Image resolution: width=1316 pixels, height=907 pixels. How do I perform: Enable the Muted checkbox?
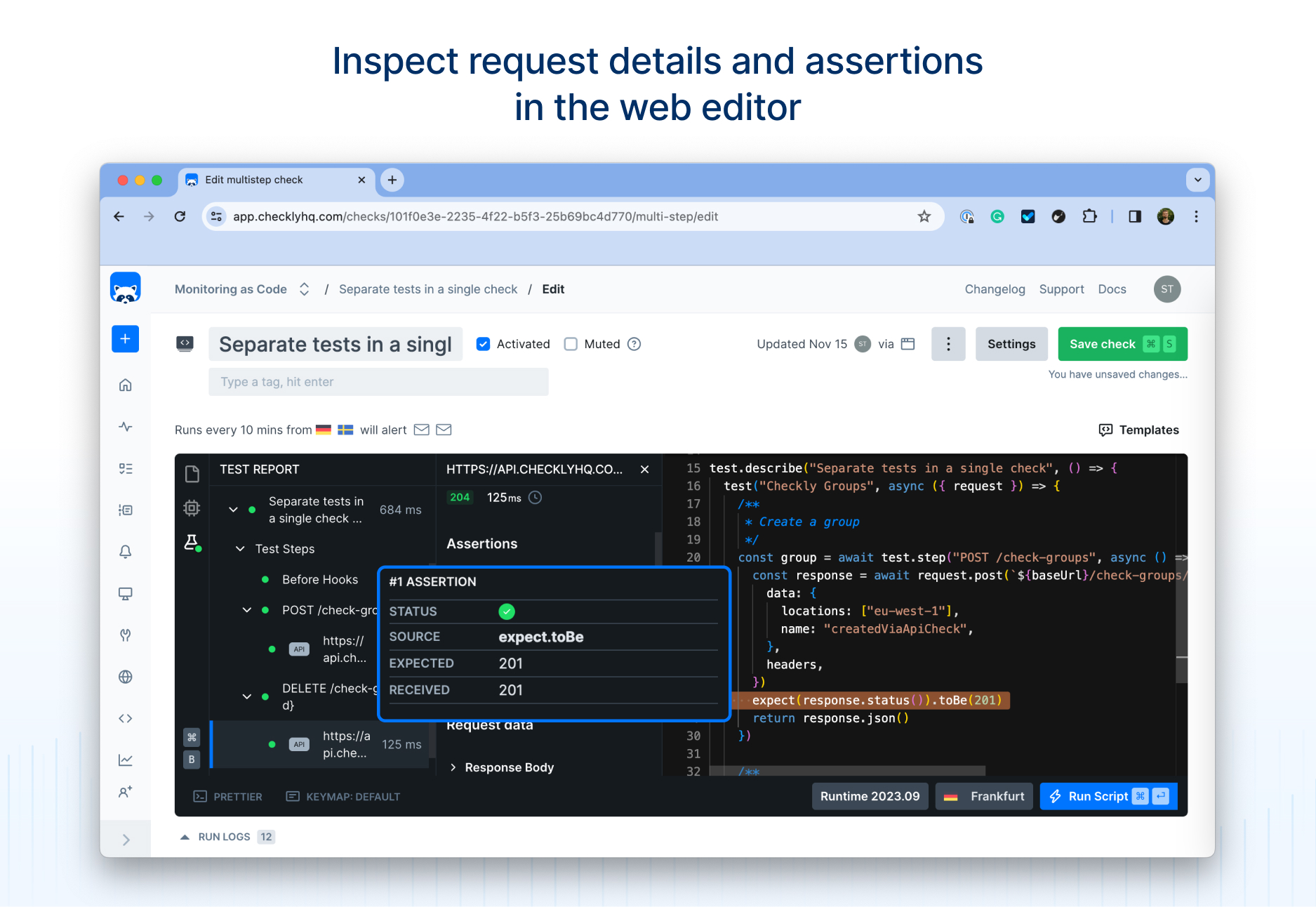(x=571, y=344)
